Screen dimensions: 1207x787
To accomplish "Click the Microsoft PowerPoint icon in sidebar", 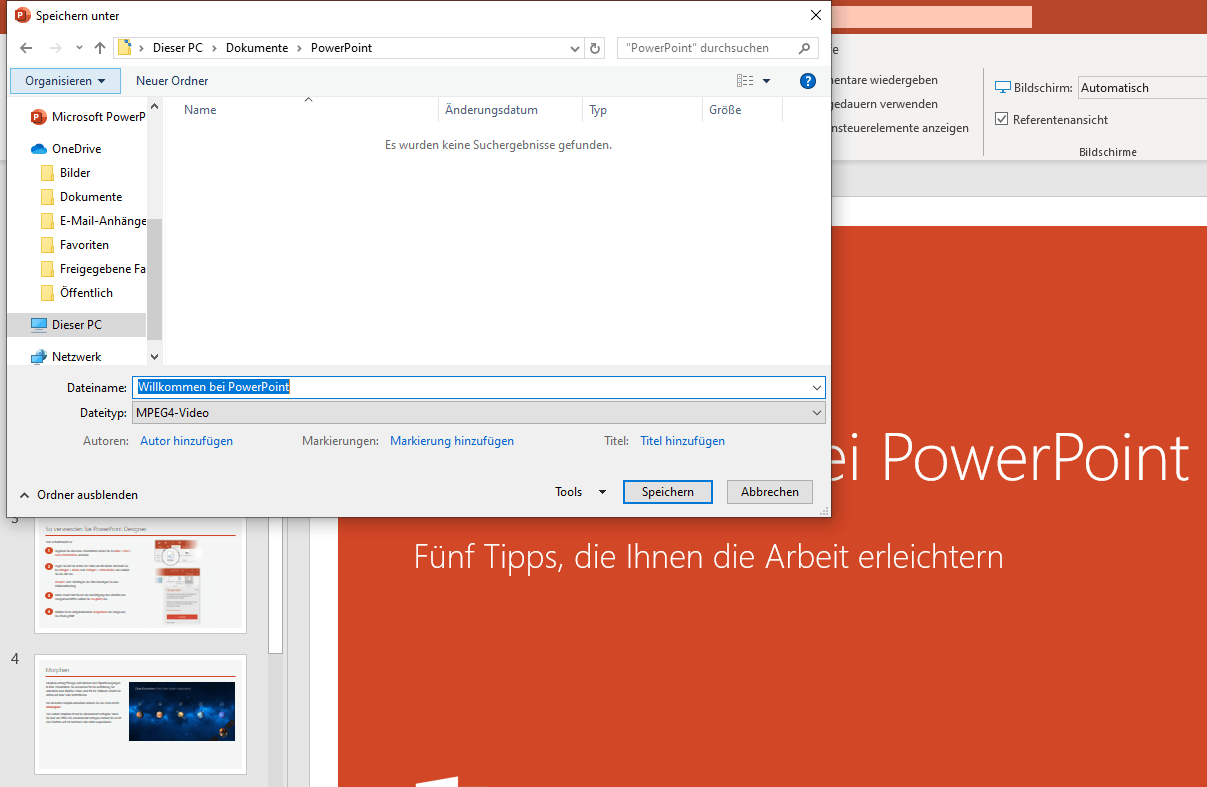I will 39,117.
